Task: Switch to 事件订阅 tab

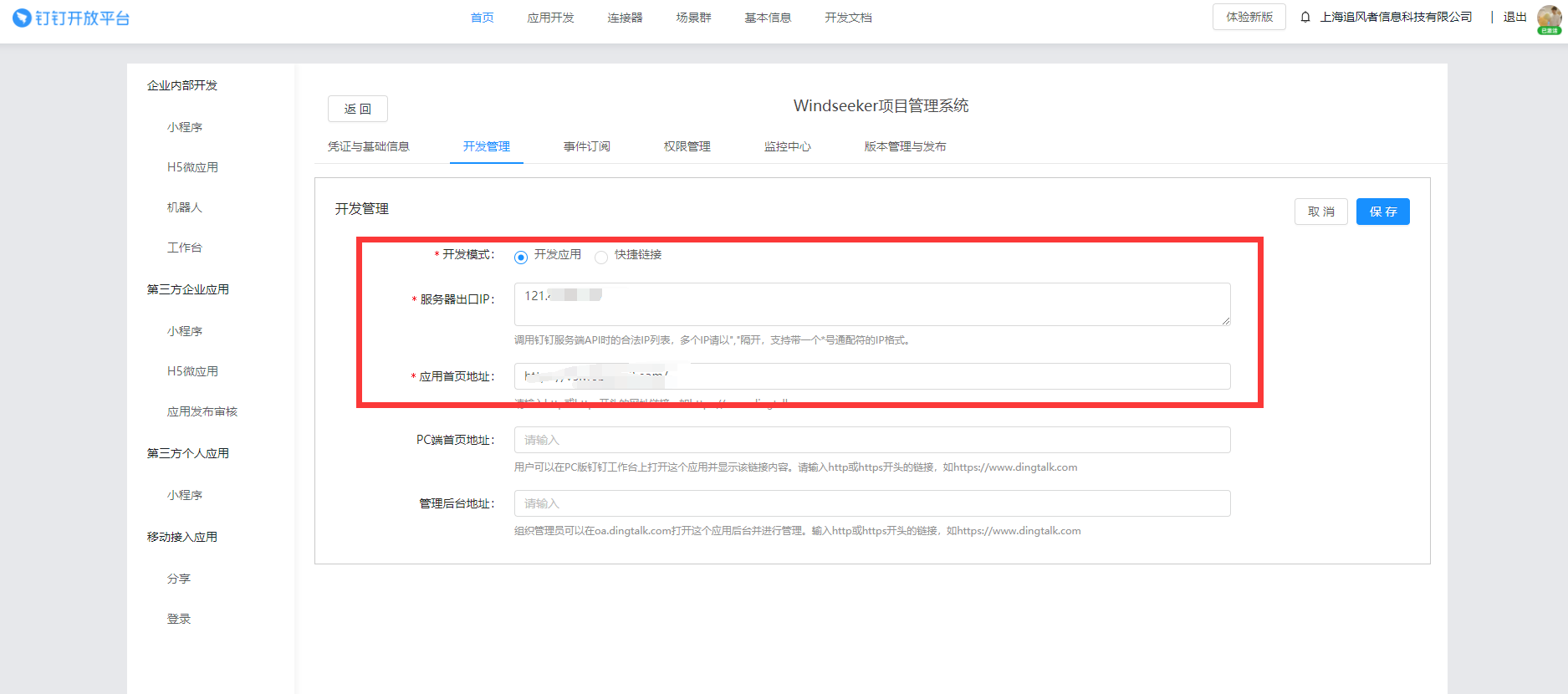Action: point(587,146)
